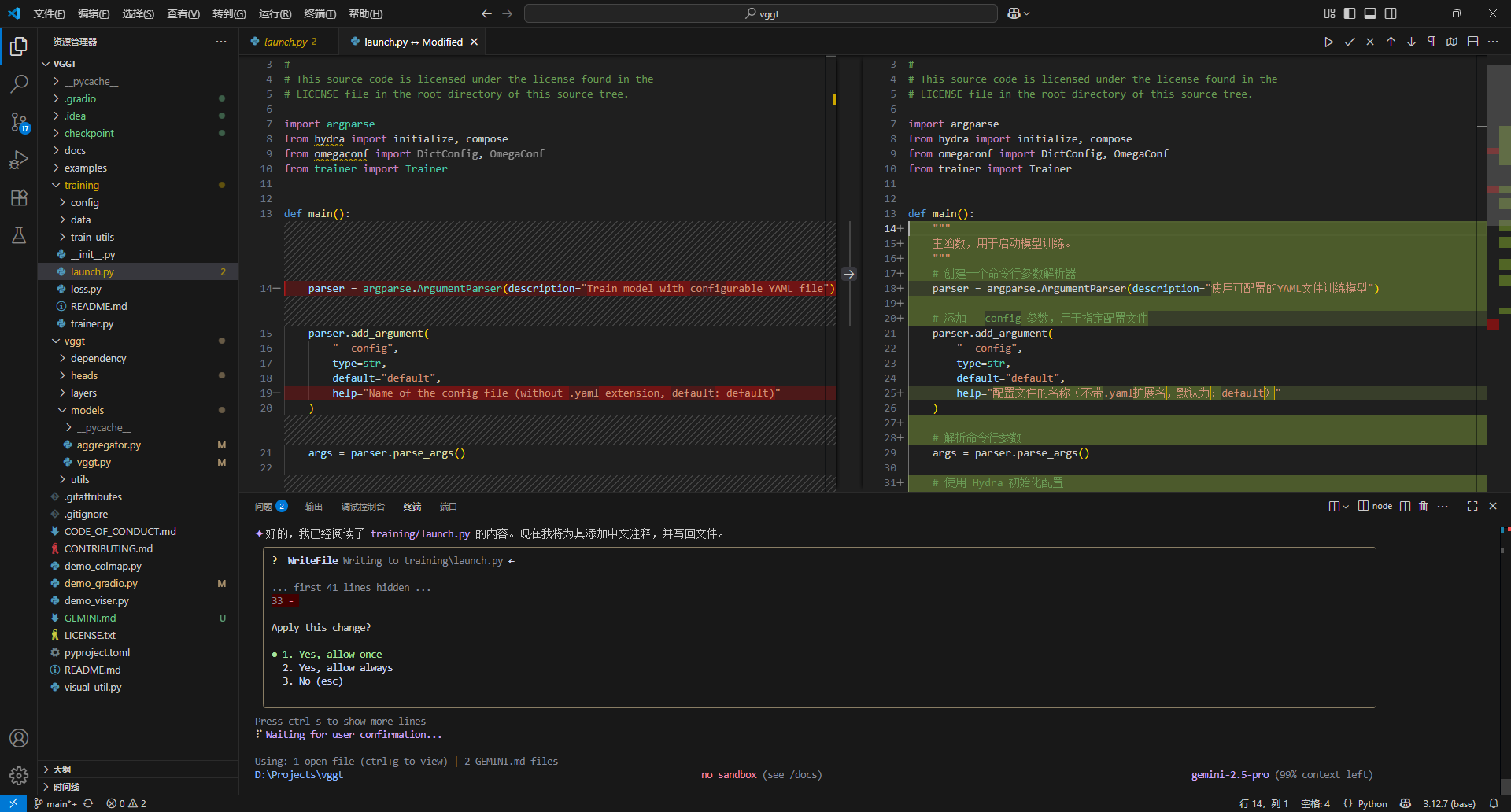
Task: Open the Testing flask view
Action: [x=19, y=235]
